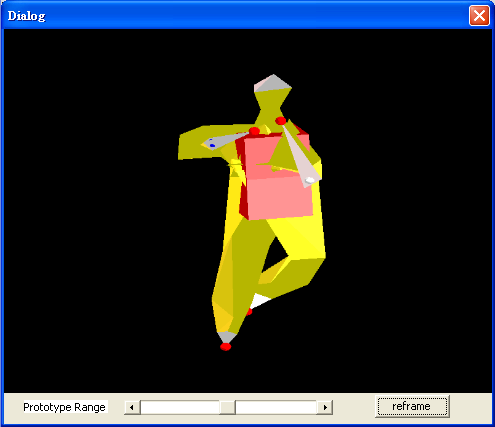Click the gray head cone of the figure

273,83
